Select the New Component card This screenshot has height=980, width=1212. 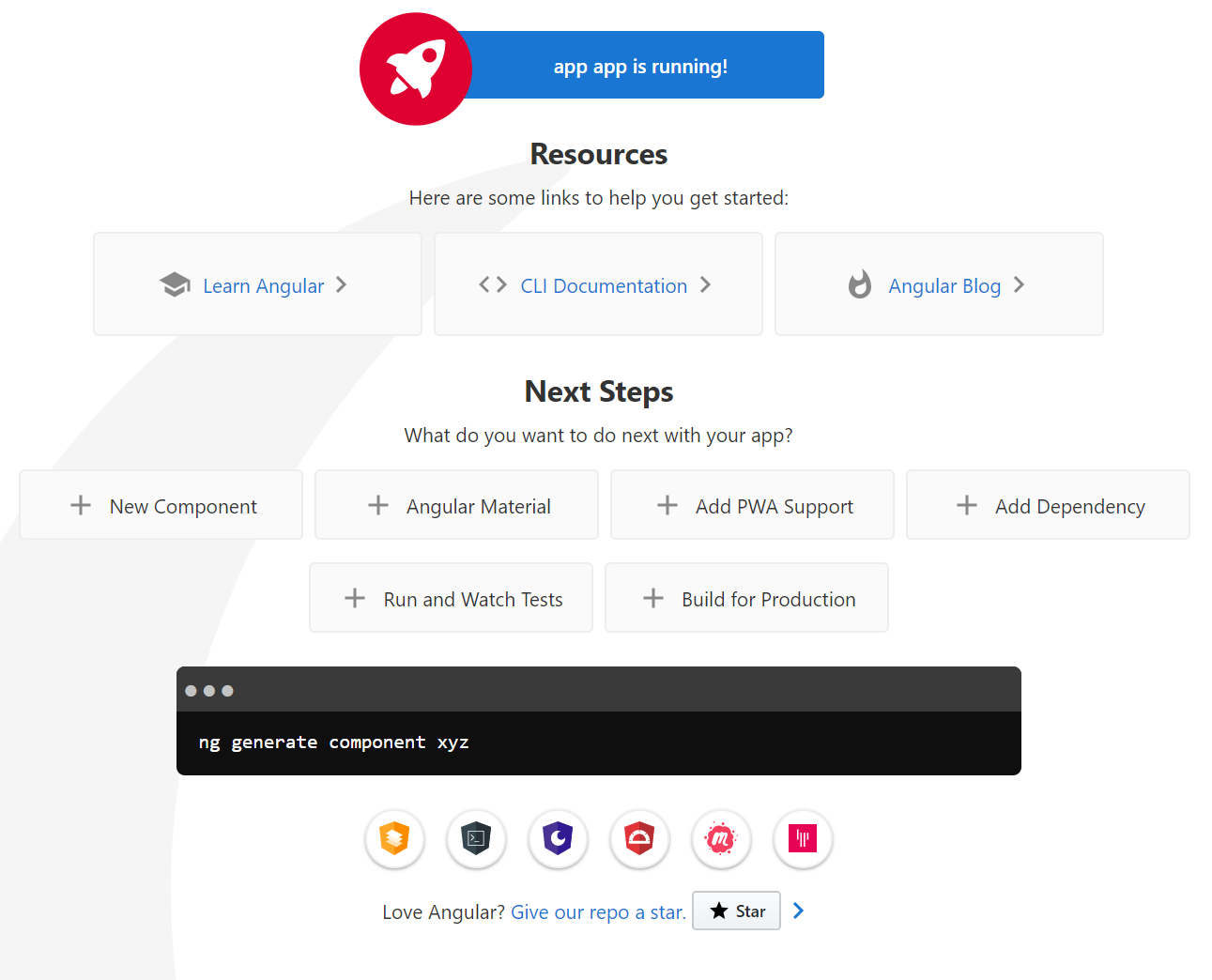[161, 505]
